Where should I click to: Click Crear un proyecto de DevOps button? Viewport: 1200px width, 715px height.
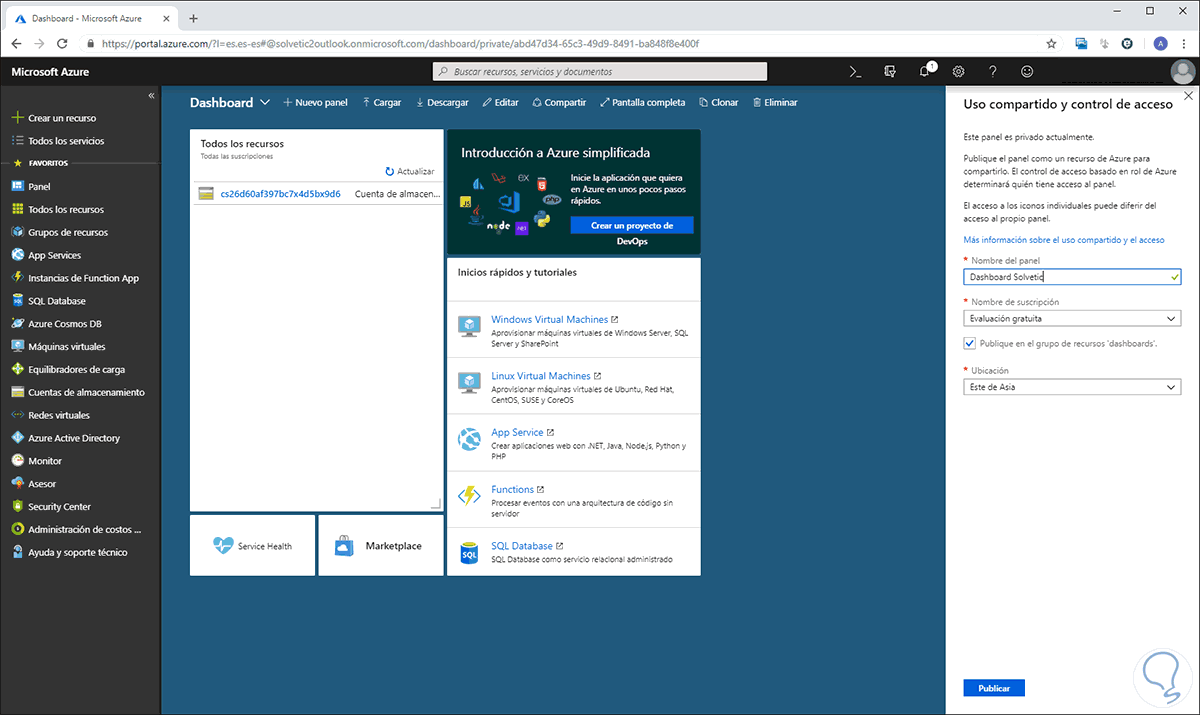coord(631,226)
